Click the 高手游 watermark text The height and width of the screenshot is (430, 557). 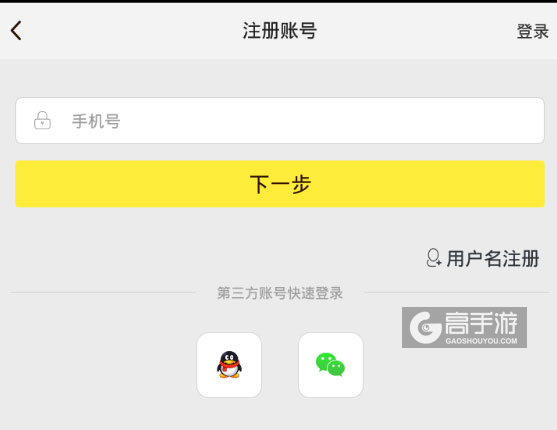point(481,323)
